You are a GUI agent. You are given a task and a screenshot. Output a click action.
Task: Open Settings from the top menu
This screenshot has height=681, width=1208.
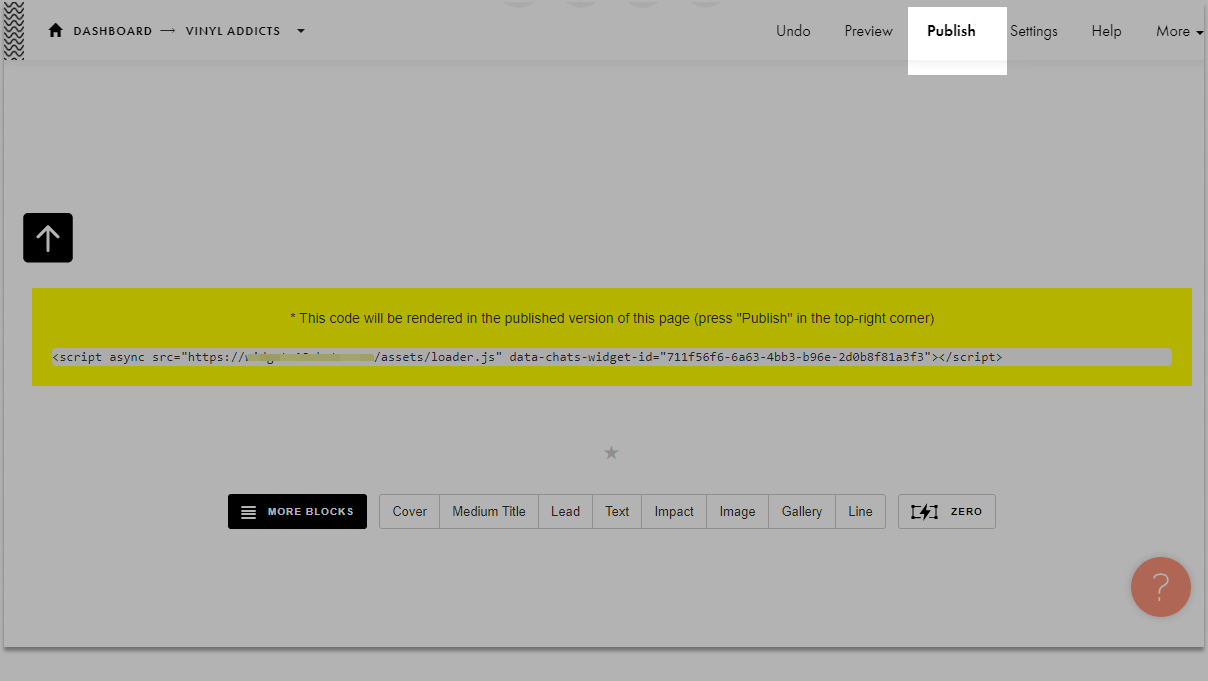pyautogui.click(x=1033, y=31)
